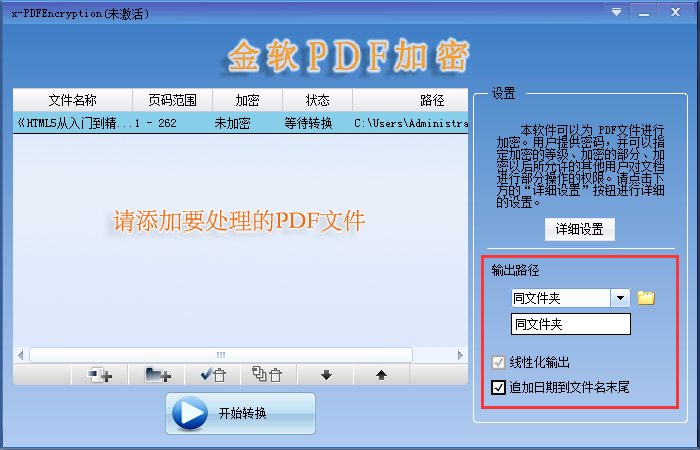This screenshot has width=700, height=450.
Task: Clear all files using stacked trash icon
Action: [269, 375]
